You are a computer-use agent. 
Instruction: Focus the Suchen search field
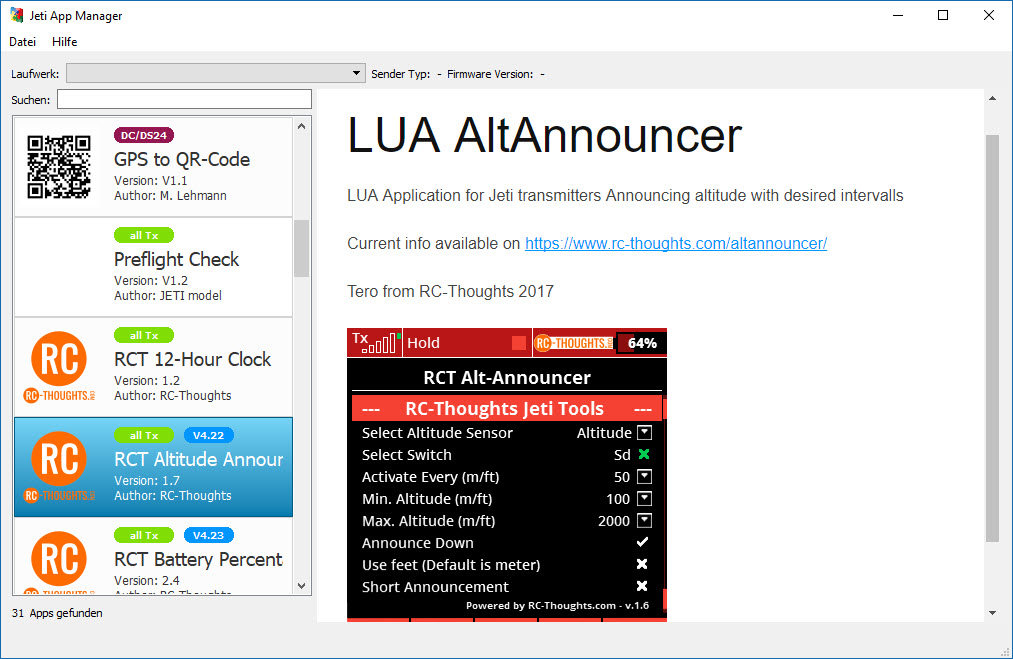pos(184,99)
